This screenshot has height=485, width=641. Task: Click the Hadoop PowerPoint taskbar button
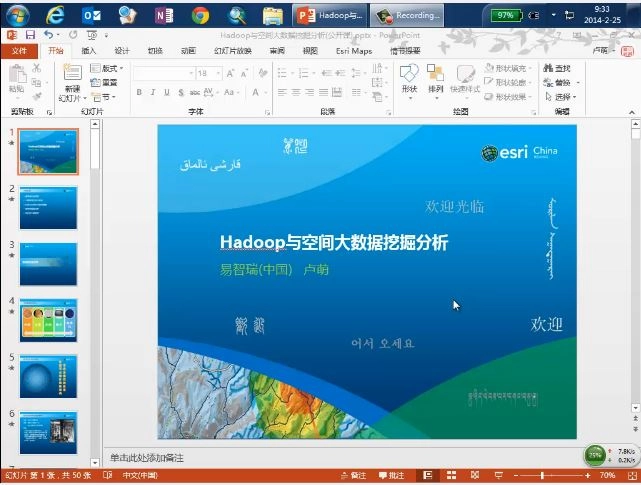(x=330, y=16)
